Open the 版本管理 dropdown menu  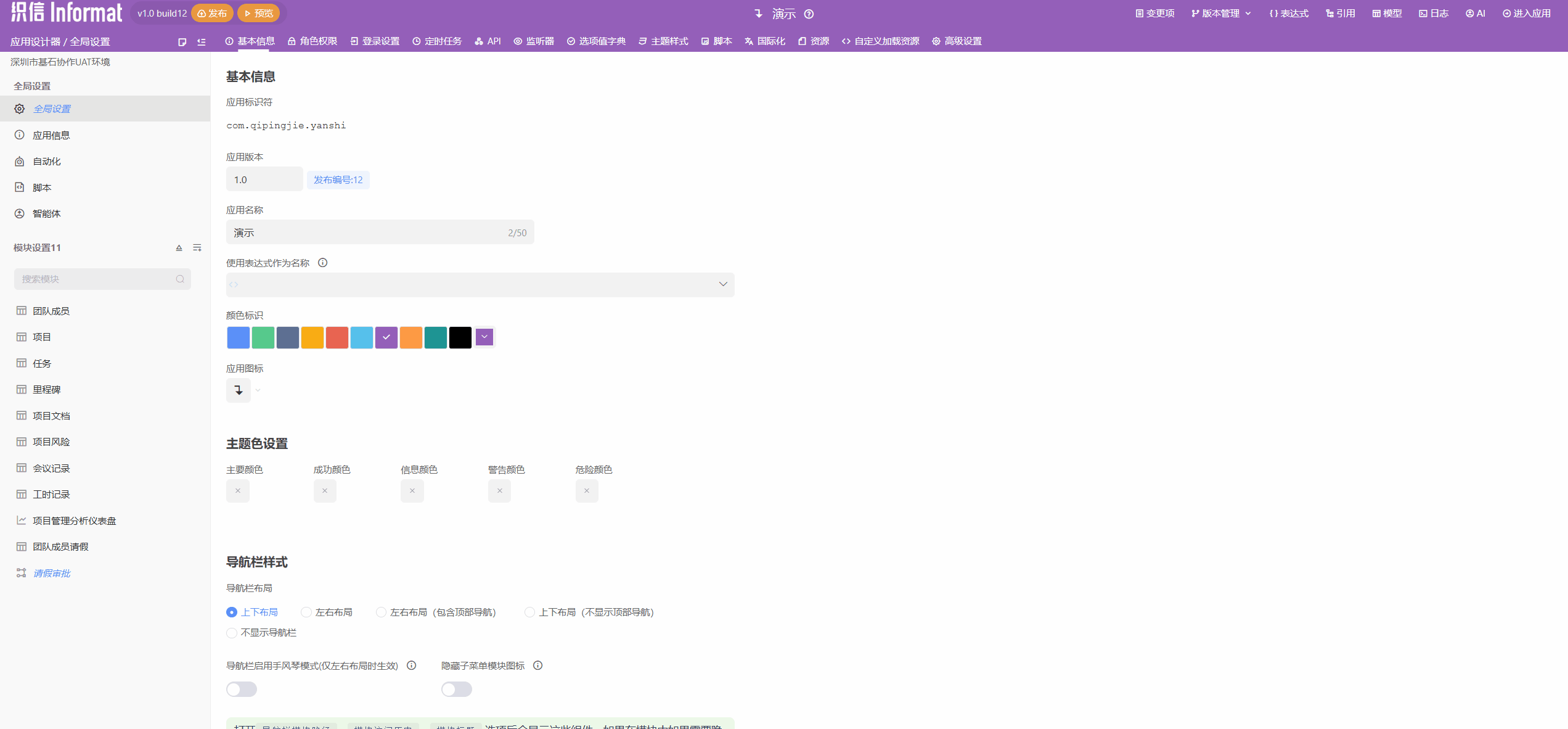(x=1221, y=14)
